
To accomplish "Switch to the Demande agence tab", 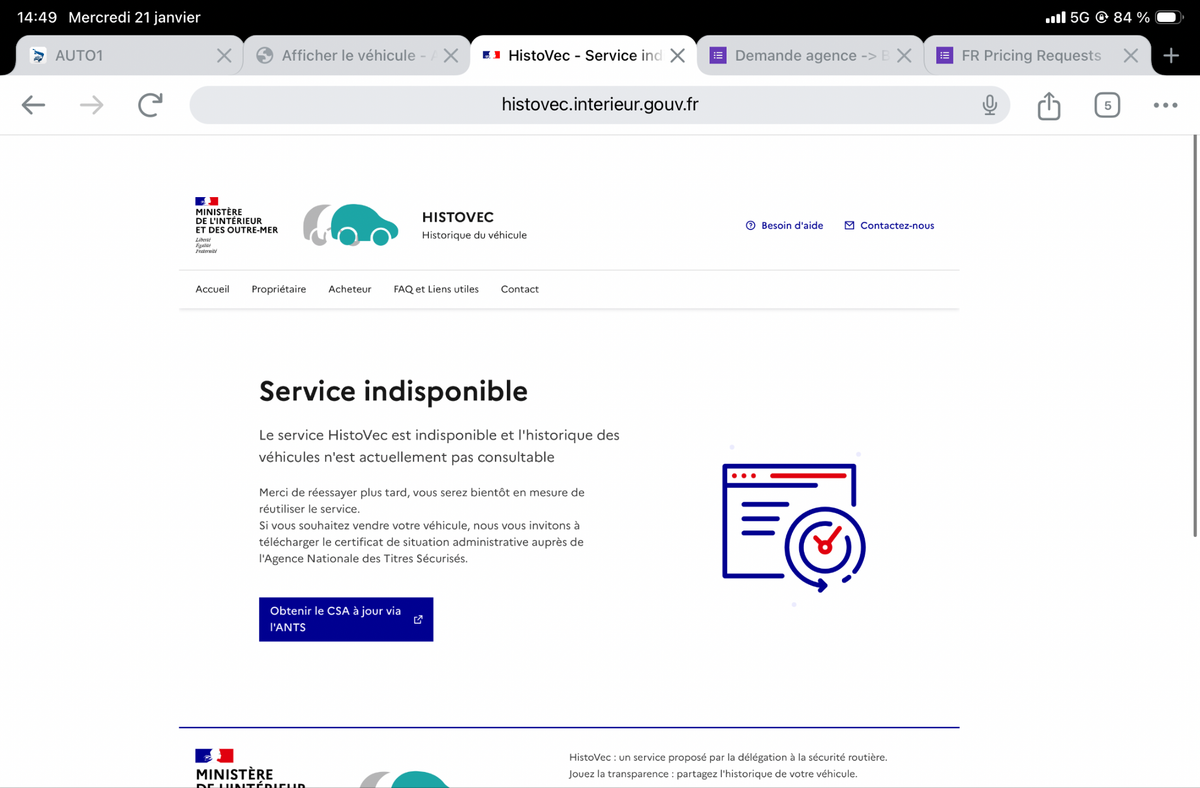I will pyautogui.click(x=800, y=56).
